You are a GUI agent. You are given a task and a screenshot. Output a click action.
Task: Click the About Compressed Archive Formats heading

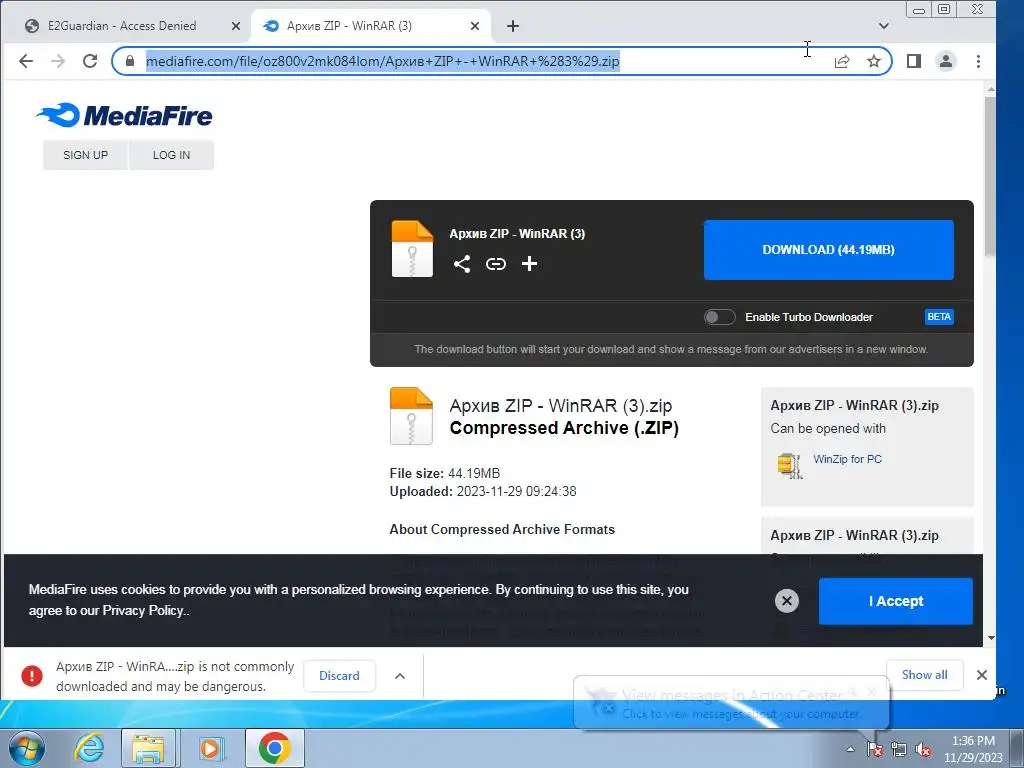point(502,530)
